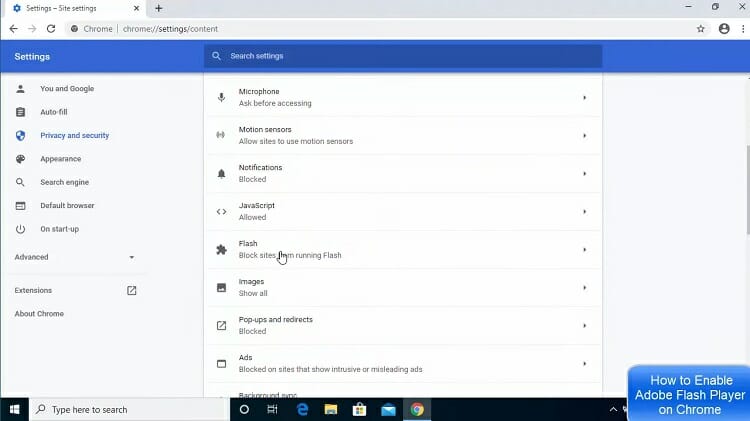Expand the Motion sensors settings arrow
The image size is (750, 421).
(x=585, y=135)
